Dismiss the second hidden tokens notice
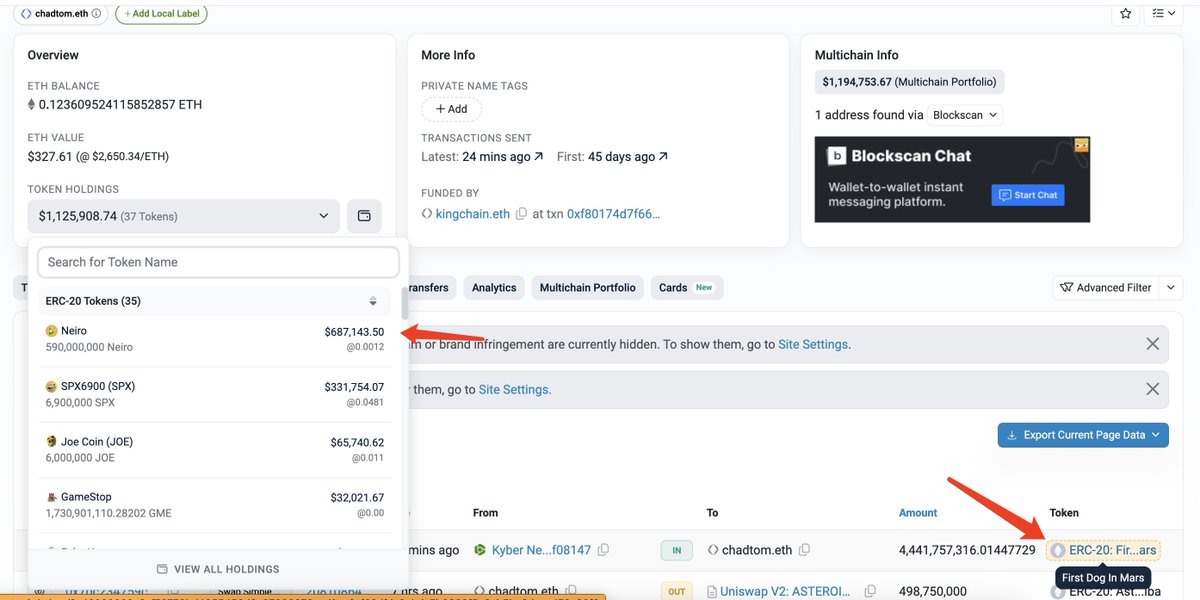 [1152, 389]
